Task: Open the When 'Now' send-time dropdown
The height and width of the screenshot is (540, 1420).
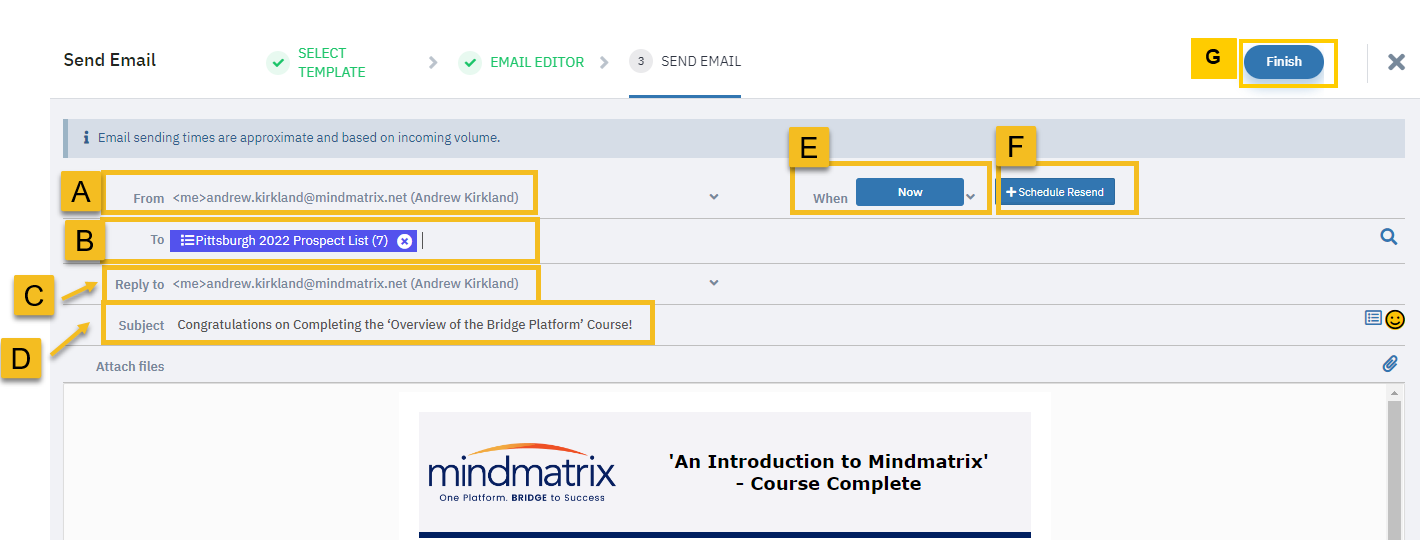Action: click(x=910, y=192)
